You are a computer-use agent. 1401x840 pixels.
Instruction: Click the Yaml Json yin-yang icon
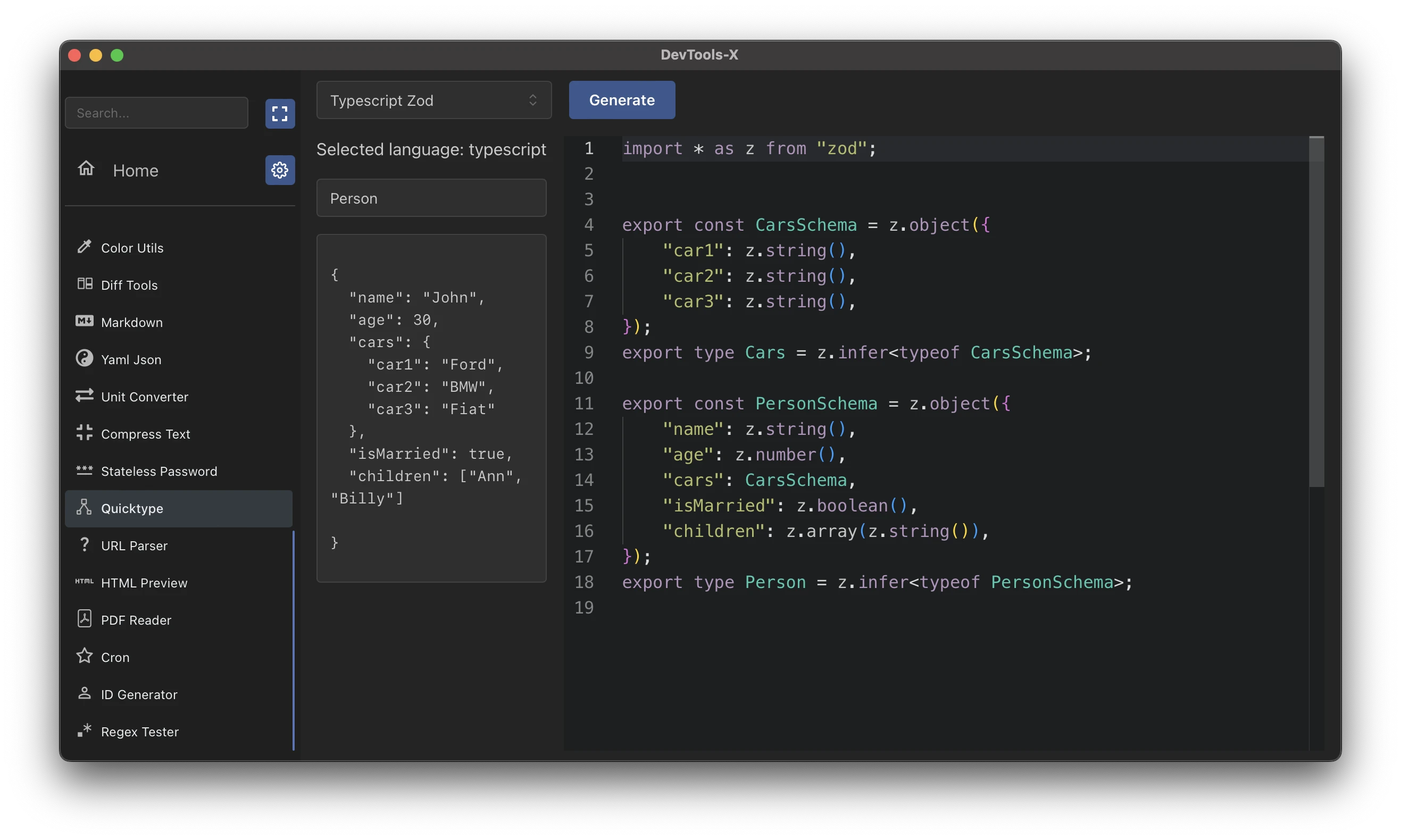coord(85,359)
